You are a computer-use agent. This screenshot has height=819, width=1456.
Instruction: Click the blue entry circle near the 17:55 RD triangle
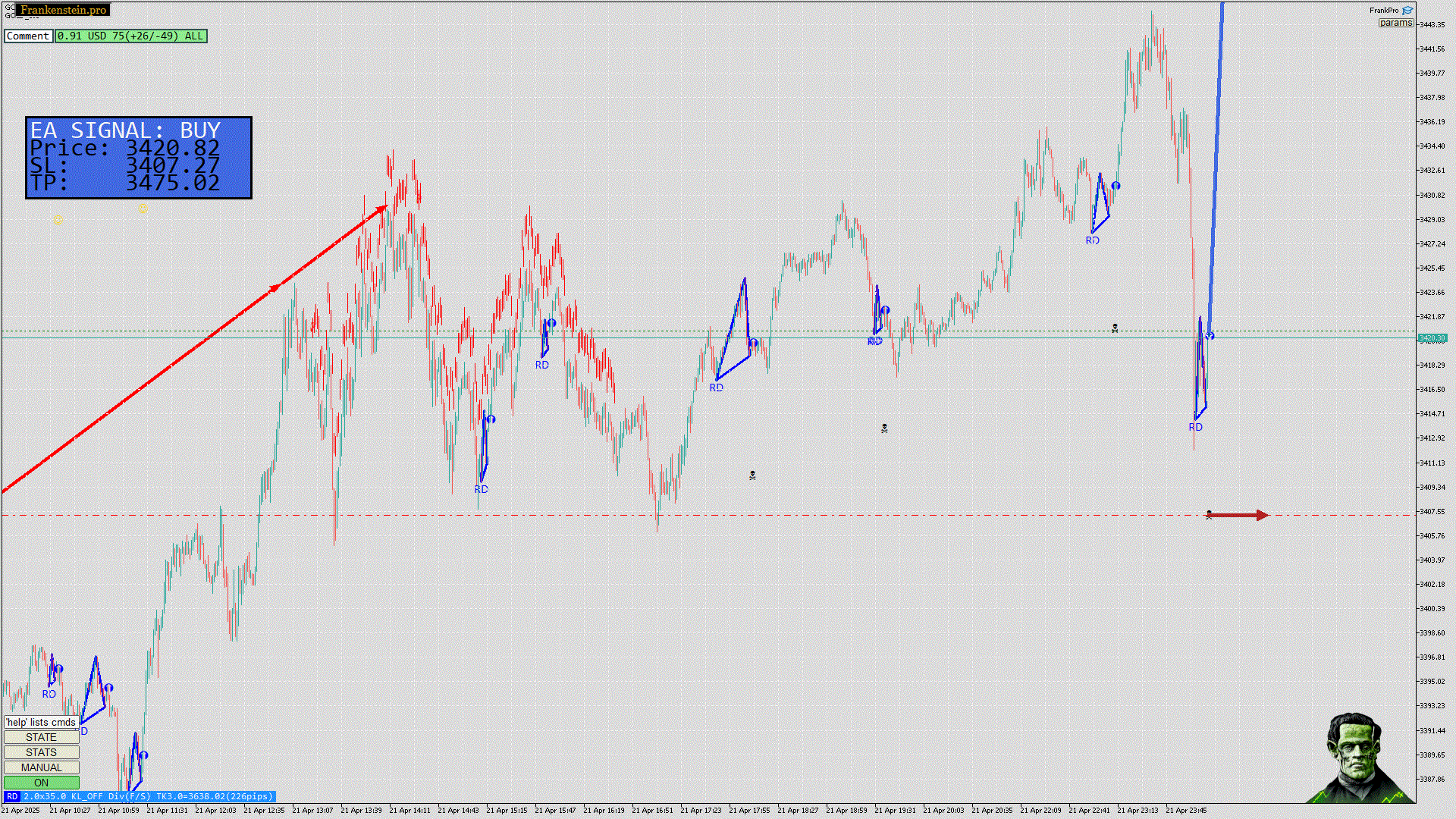[753, 344]
